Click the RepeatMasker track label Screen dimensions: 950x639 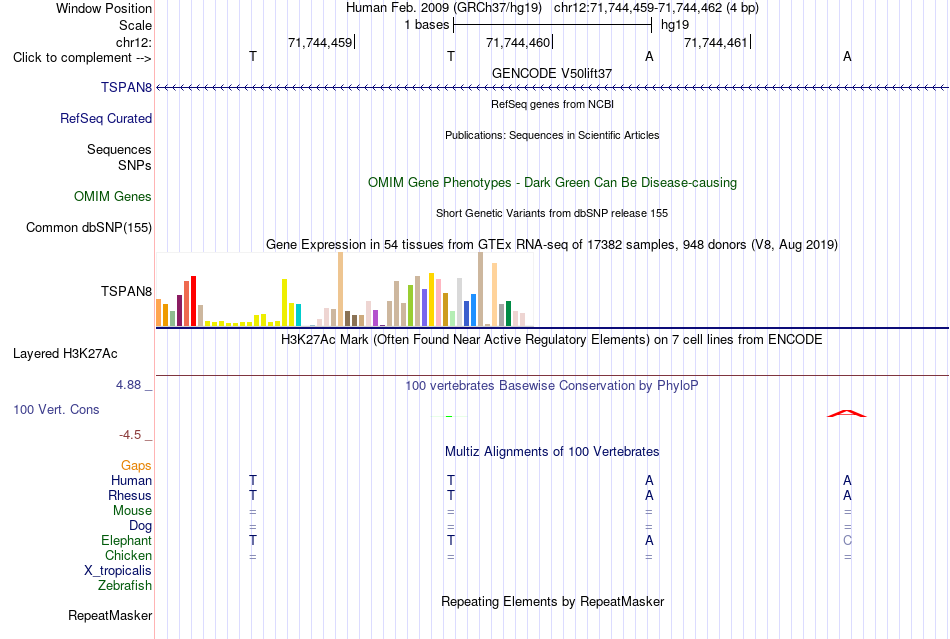[x=110, y=615]
